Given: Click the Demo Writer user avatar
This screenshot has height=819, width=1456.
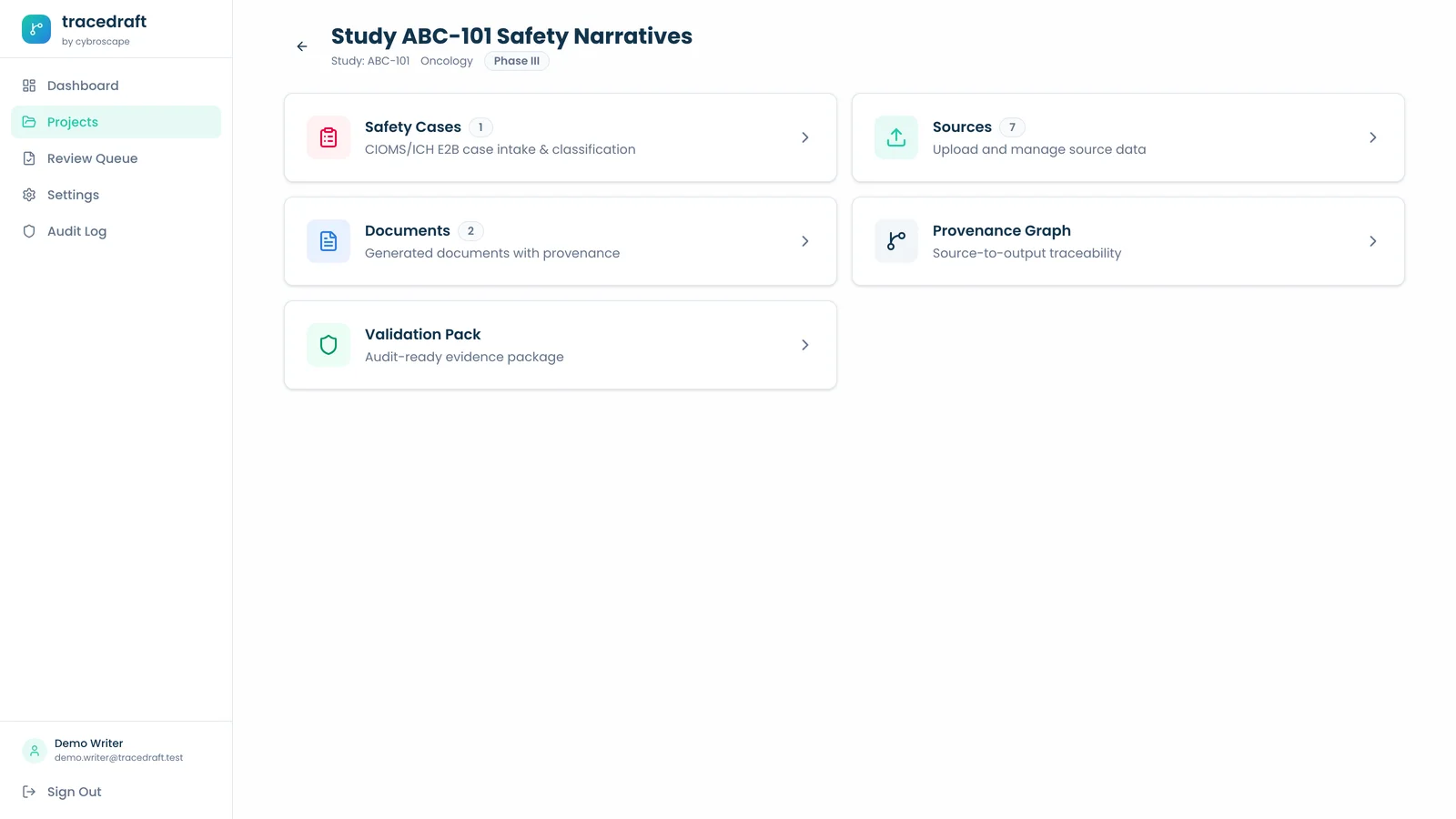Looking at the screenshot, I should click(x=35, y=751).
